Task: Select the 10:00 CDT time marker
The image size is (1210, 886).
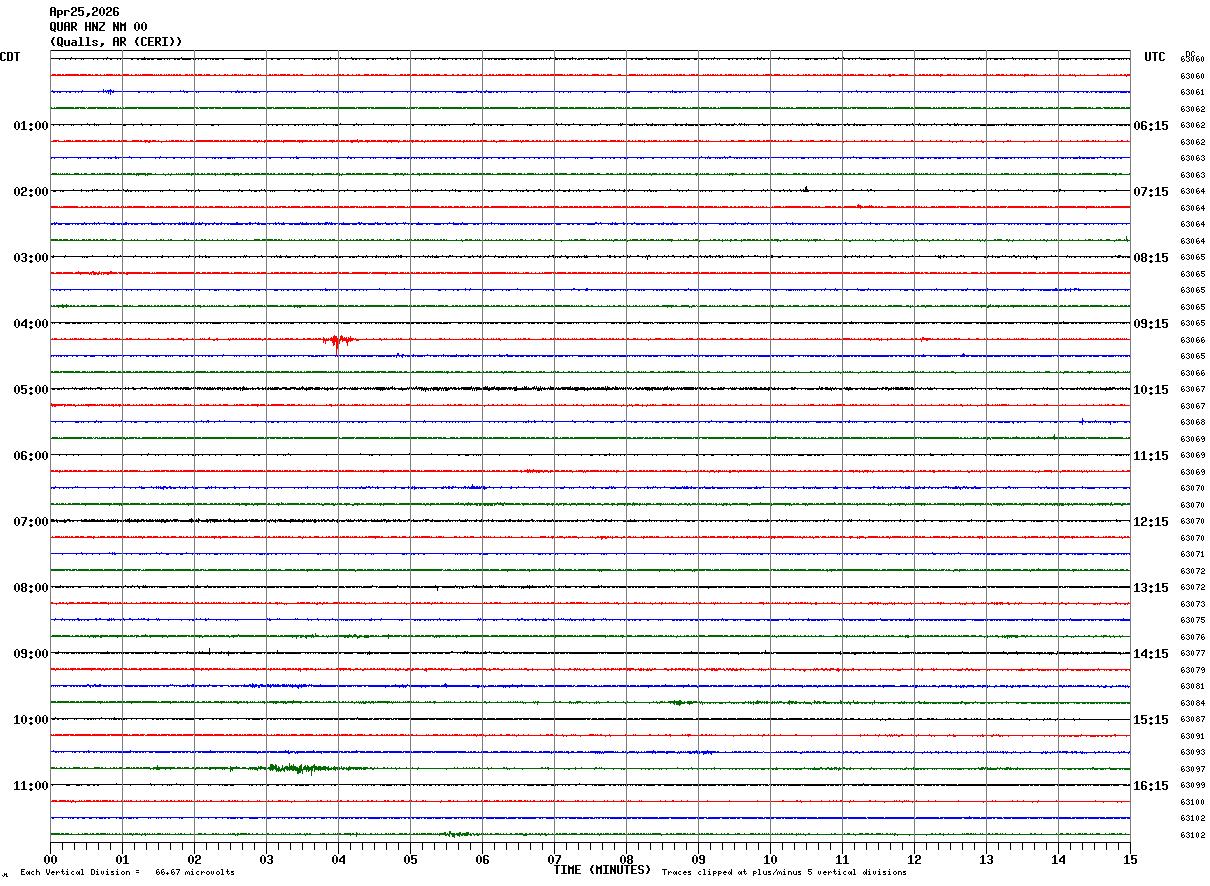Action: [x=30, y=720]
